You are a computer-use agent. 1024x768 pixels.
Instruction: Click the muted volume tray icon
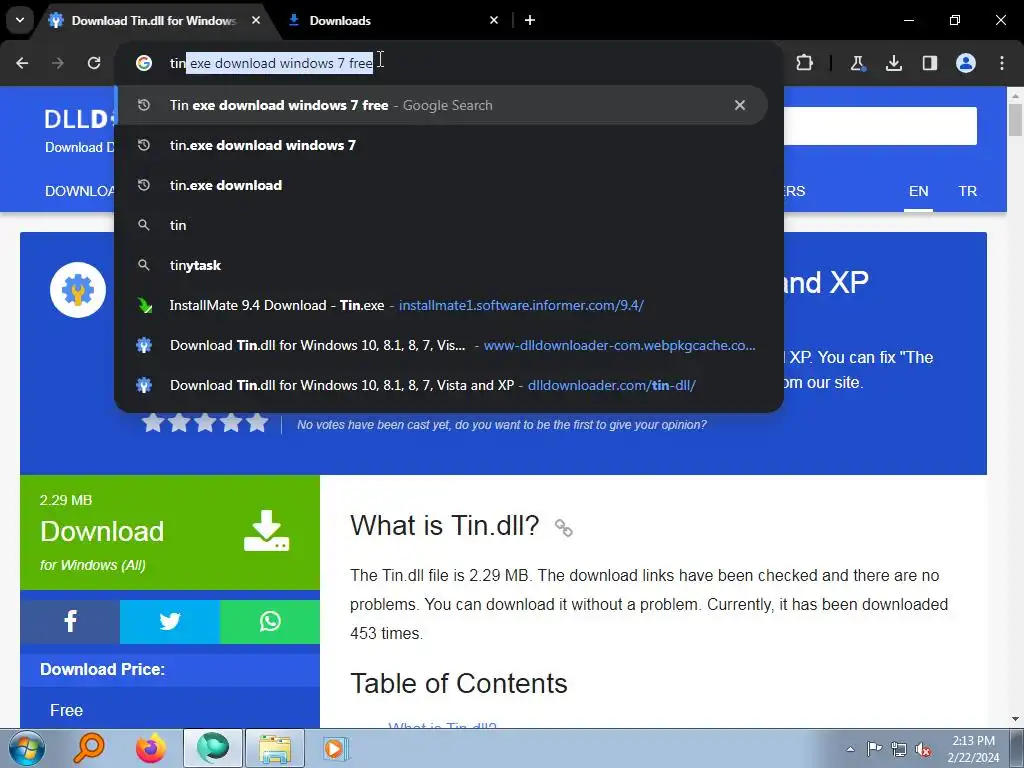pos(923,749)
